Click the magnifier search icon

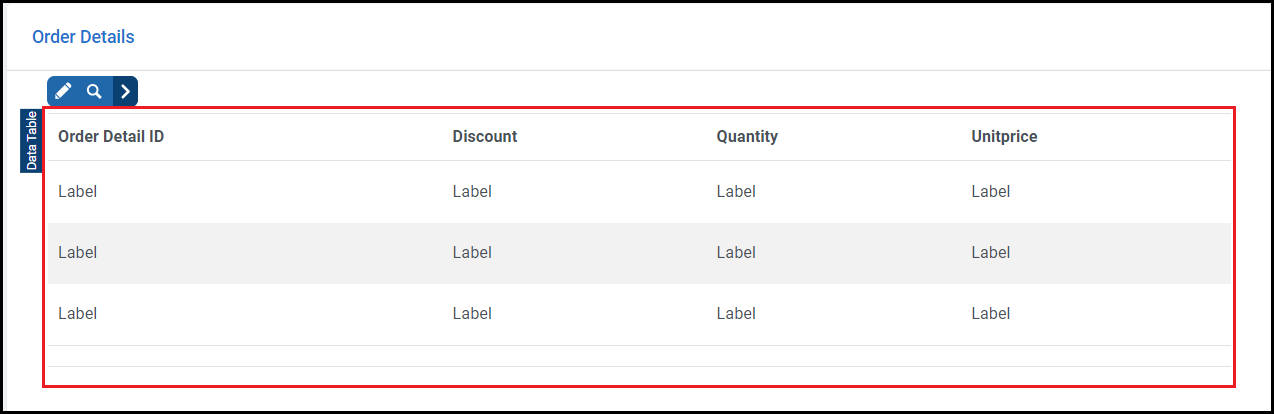coord(94,91)
